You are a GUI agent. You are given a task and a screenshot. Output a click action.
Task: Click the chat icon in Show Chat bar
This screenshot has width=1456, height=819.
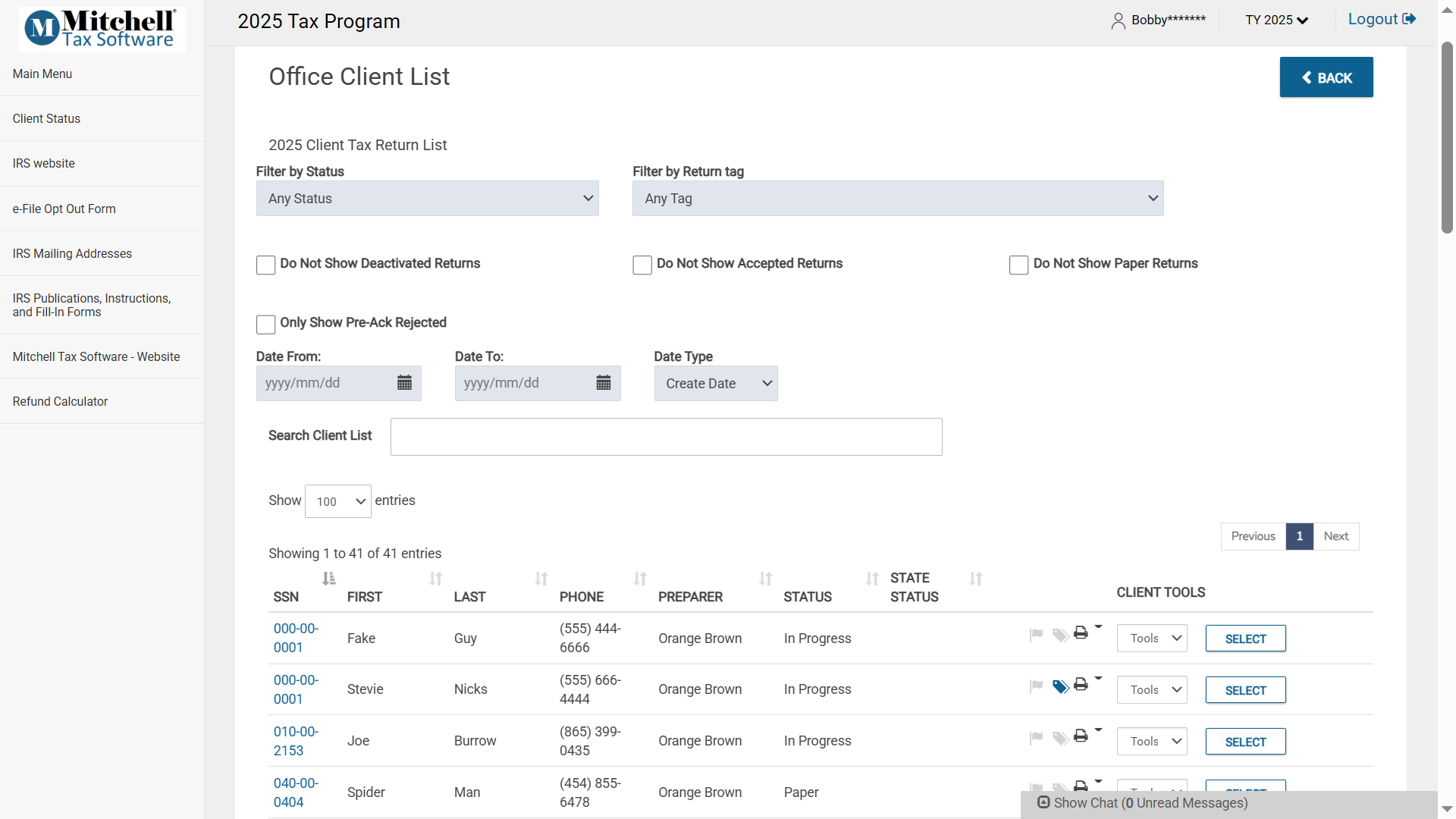[x=1043, y=802]
